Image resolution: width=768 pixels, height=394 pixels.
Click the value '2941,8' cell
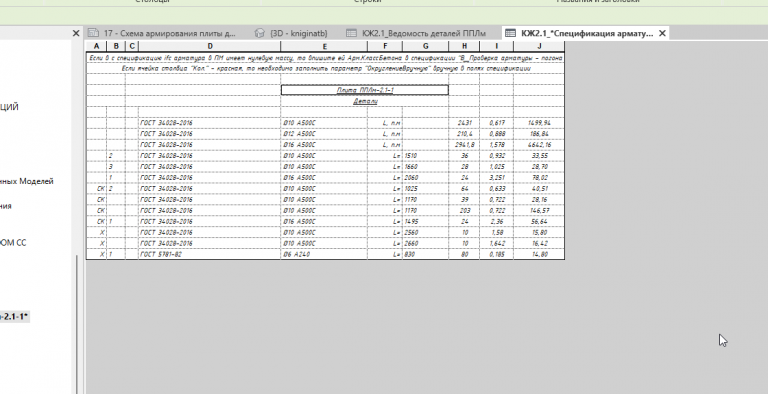[464, 145]
